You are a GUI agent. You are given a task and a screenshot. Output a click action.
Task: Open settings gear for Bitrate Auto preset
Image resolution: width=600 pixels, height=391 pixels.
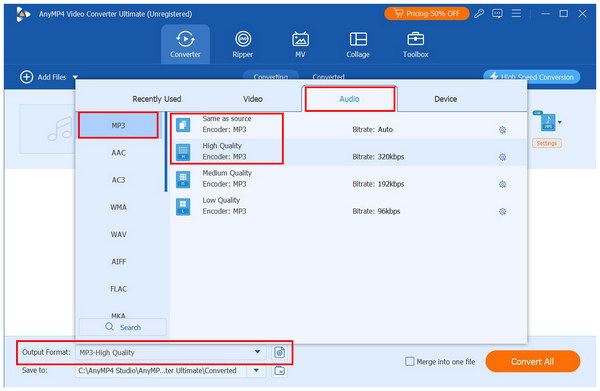click(502, 130)
